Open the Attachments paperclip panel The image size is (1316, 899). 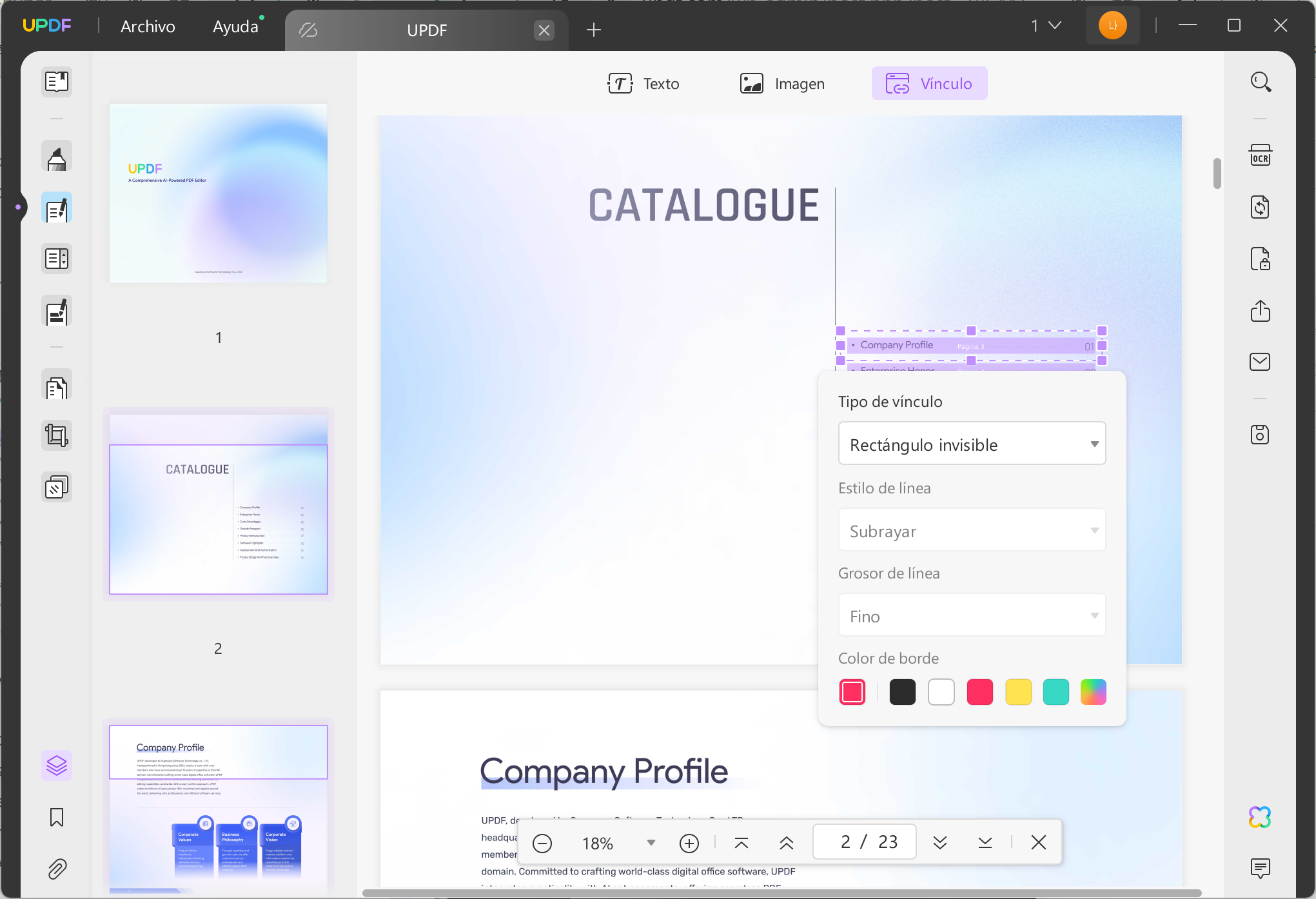coord(57,869)
